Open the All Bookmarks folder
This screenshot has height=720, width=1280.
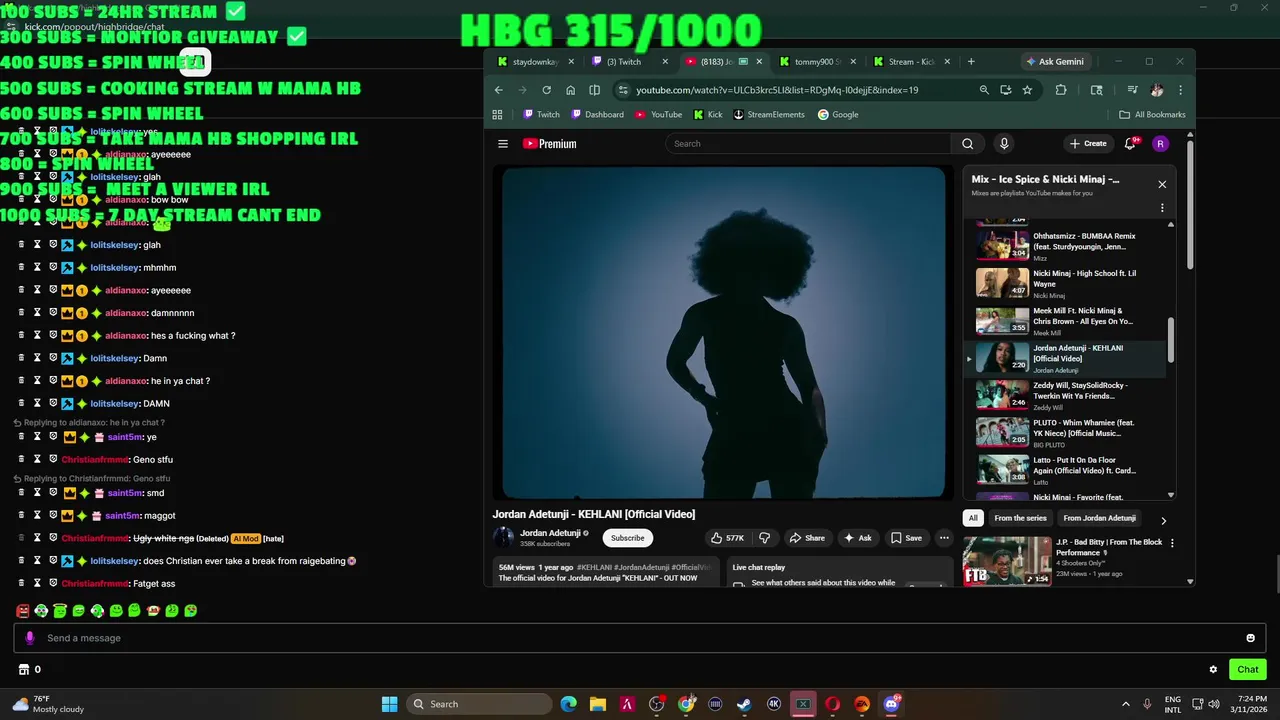(1152, 115)
